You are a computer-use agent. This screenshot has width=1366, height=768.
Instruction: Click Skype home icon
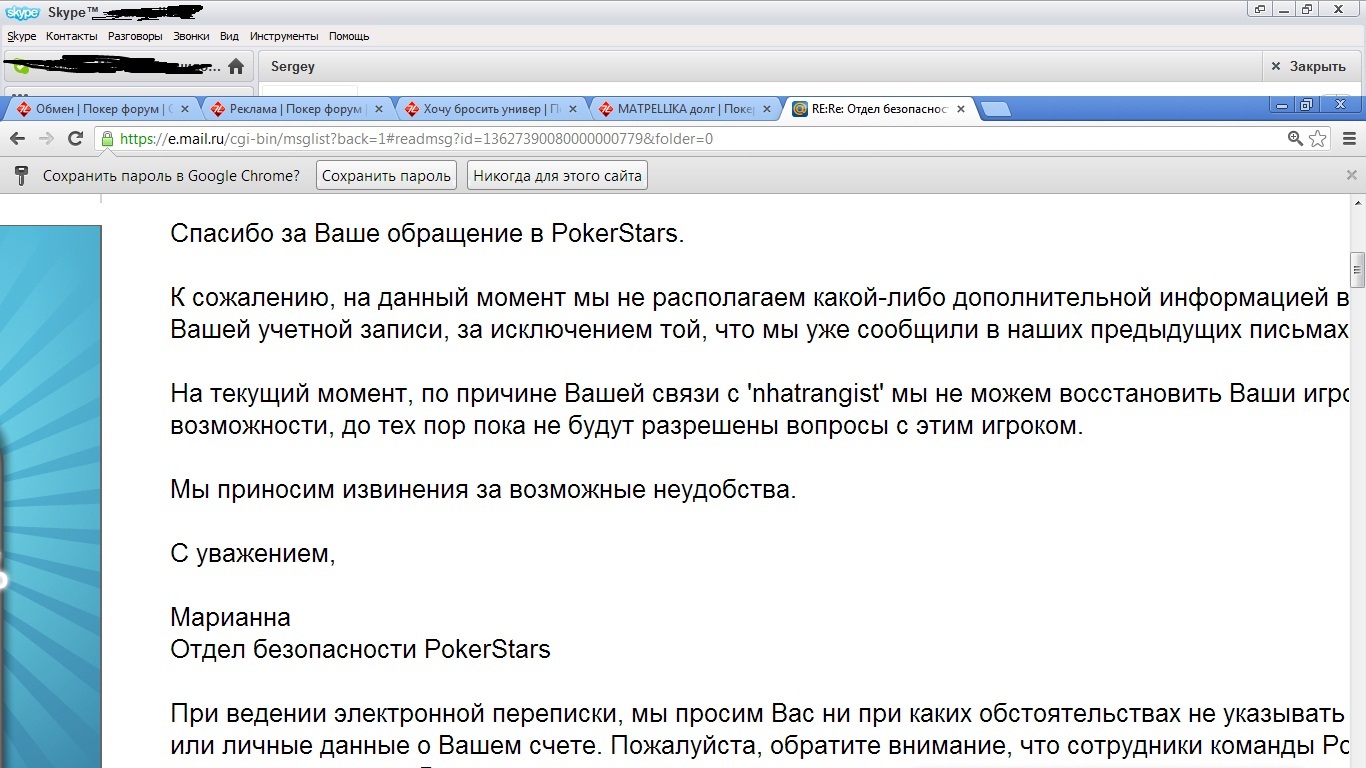236,67
